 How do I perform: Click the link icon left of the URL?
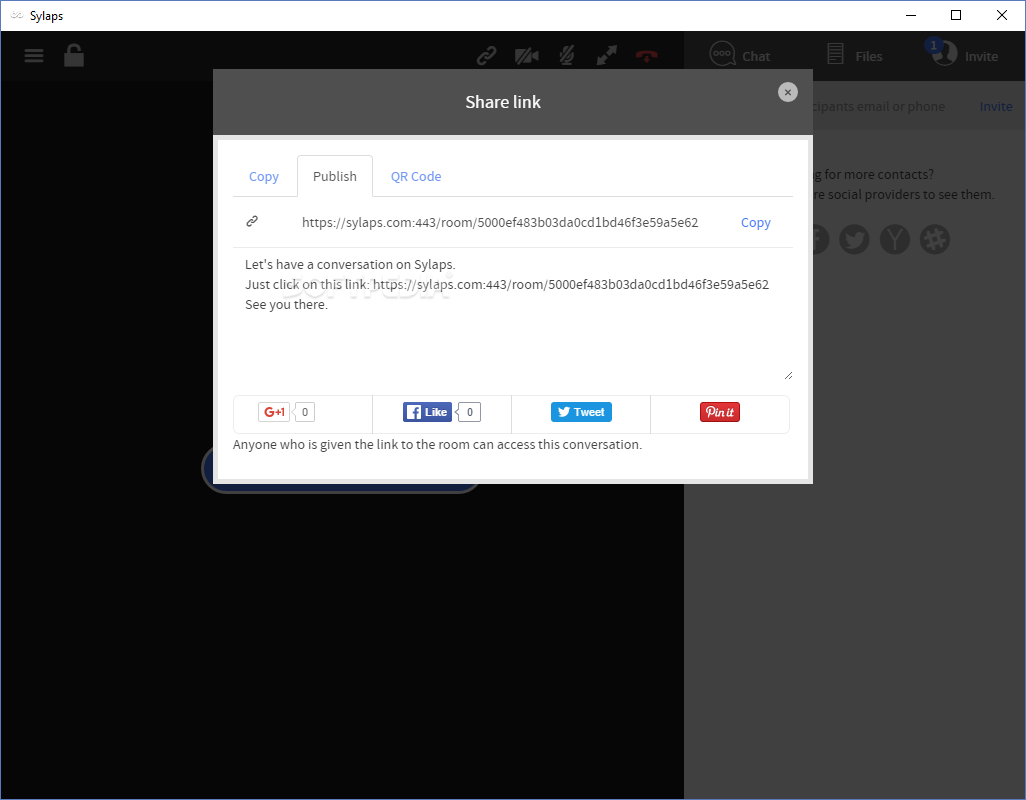click(x=252, y=221)
